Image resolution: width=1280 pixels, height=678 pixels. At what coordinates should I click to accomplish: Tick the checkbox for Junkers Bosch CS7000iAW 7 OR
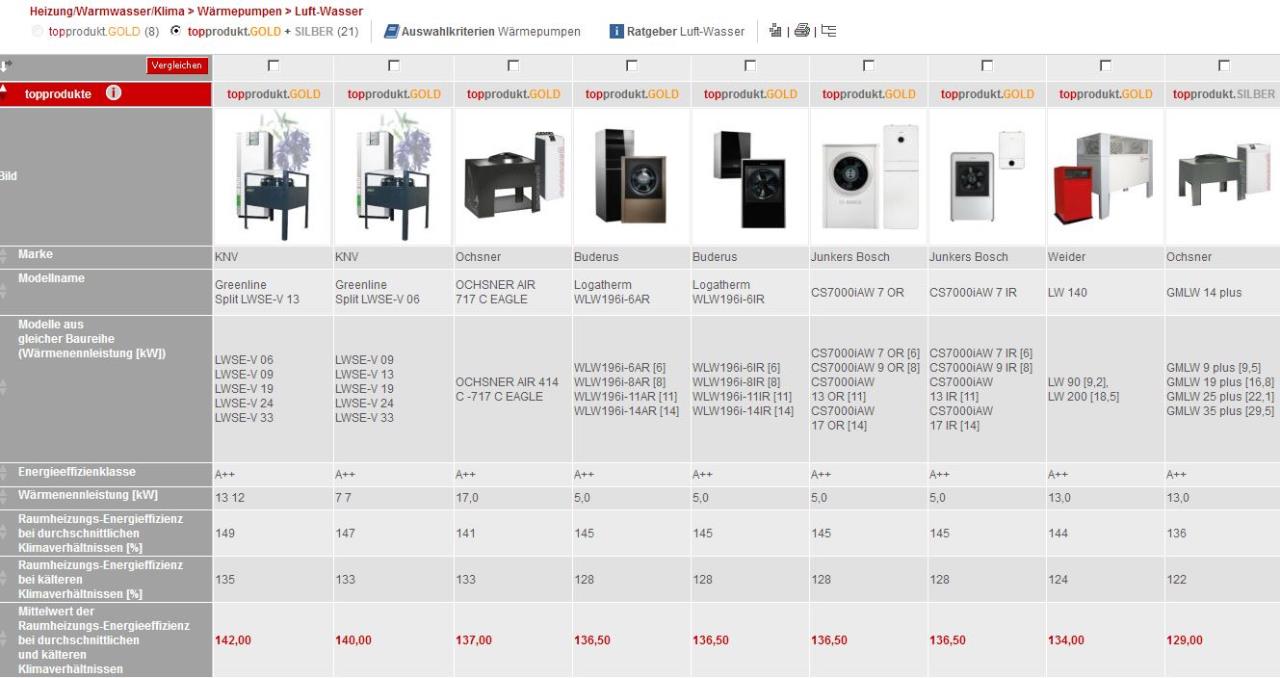point(868,66)
